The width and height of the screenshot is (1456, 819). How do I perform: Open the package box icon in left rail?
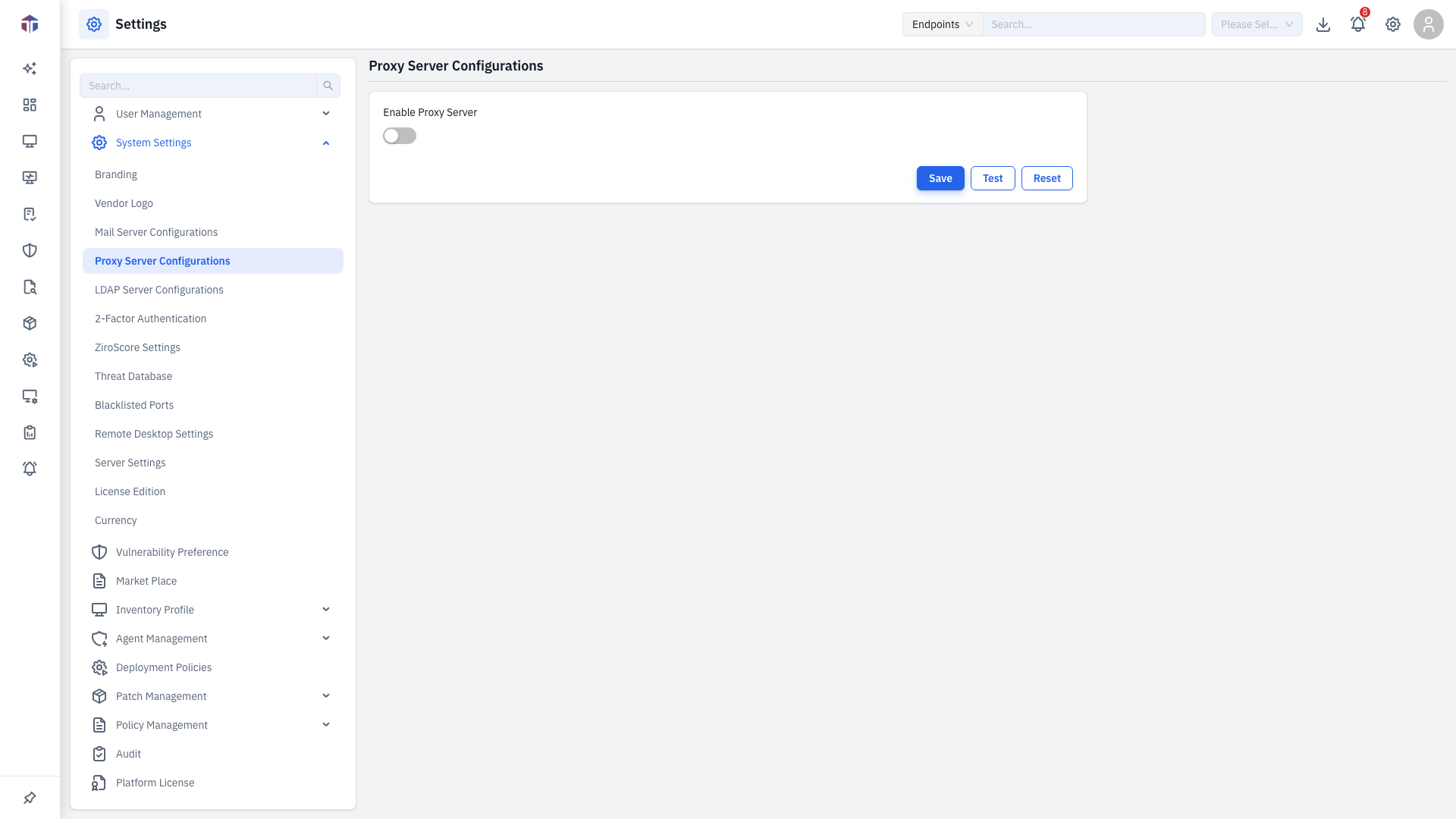tap(30, 323)
